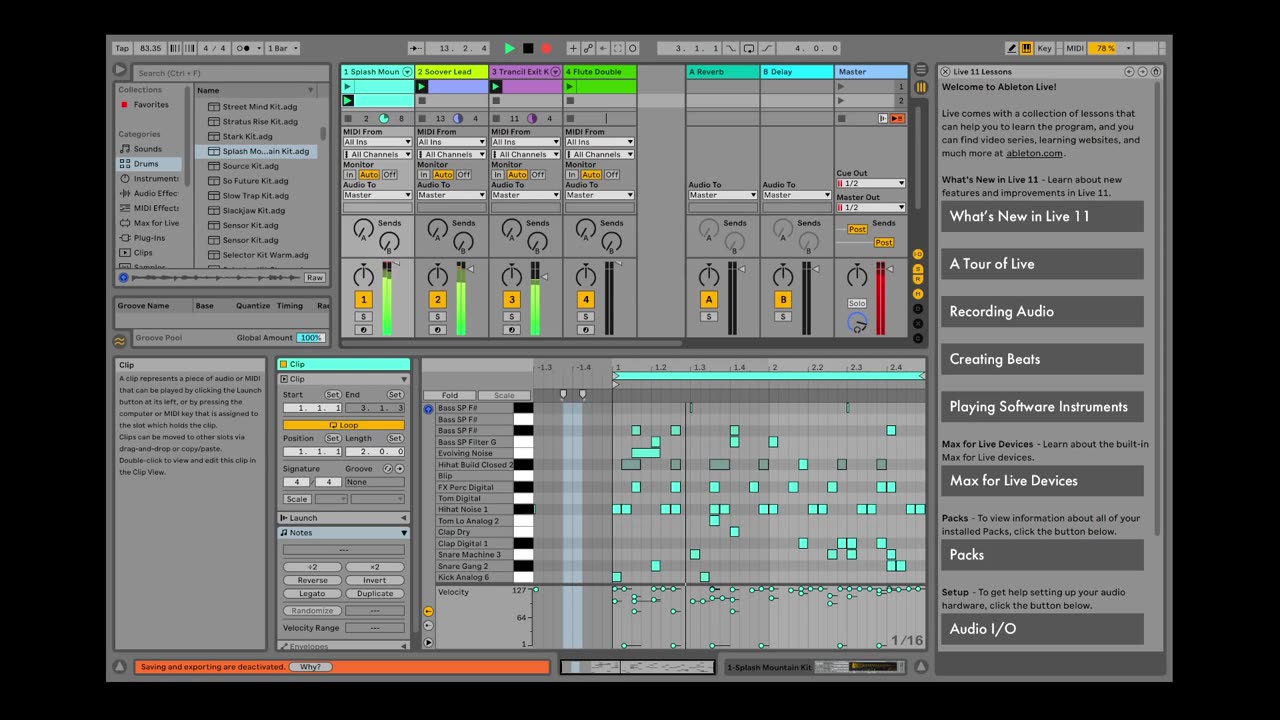This screenshot has width=1280, height=720.
Task: Toggle the MIDI Map Mode switch
Action: point(1074,48)
